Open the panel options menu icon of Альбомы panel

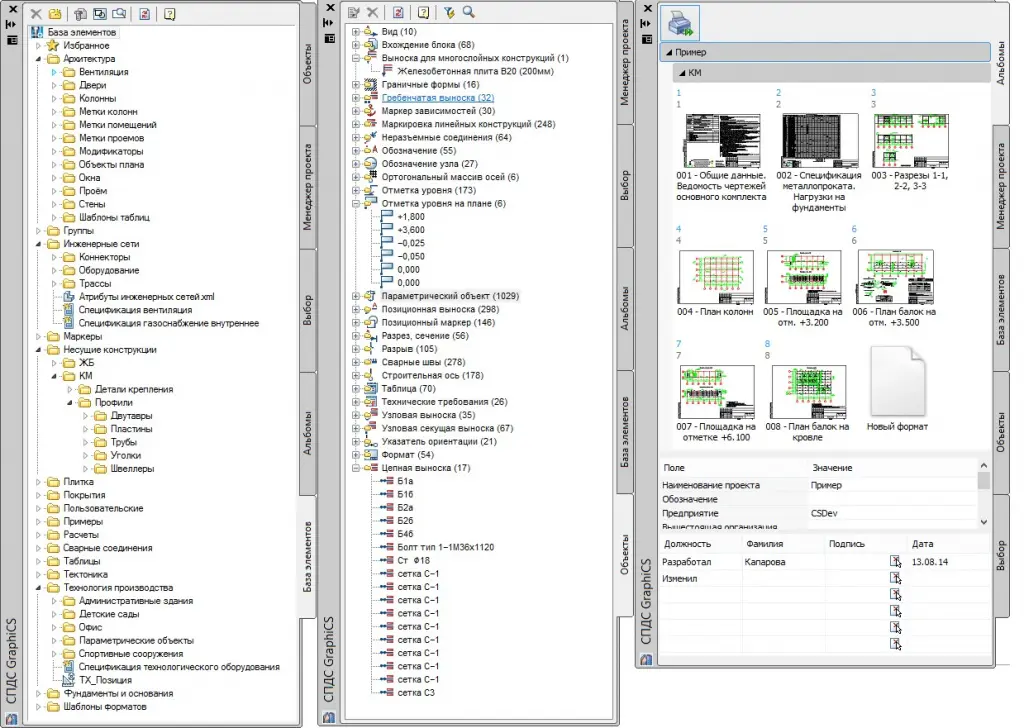[x=647, y=39]
